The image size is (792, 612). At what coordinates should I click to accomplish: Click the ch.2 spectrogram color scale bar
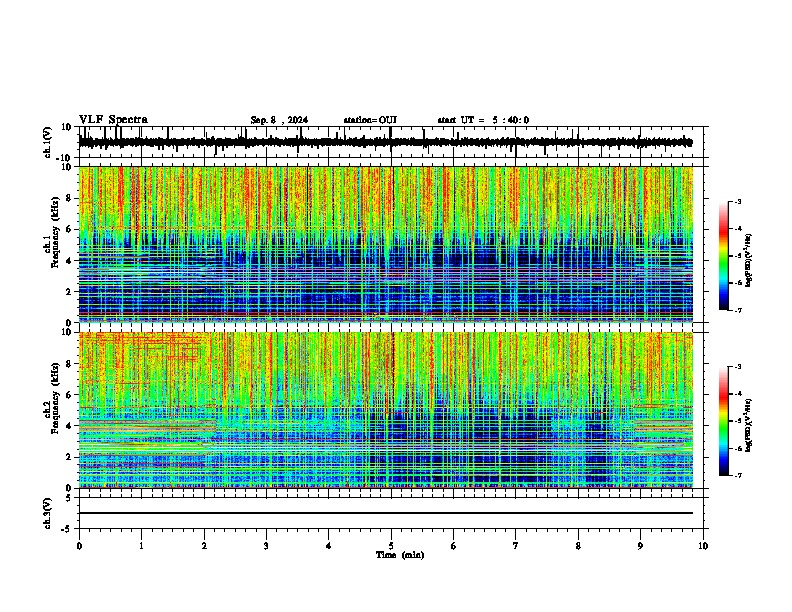click(723, 421)
